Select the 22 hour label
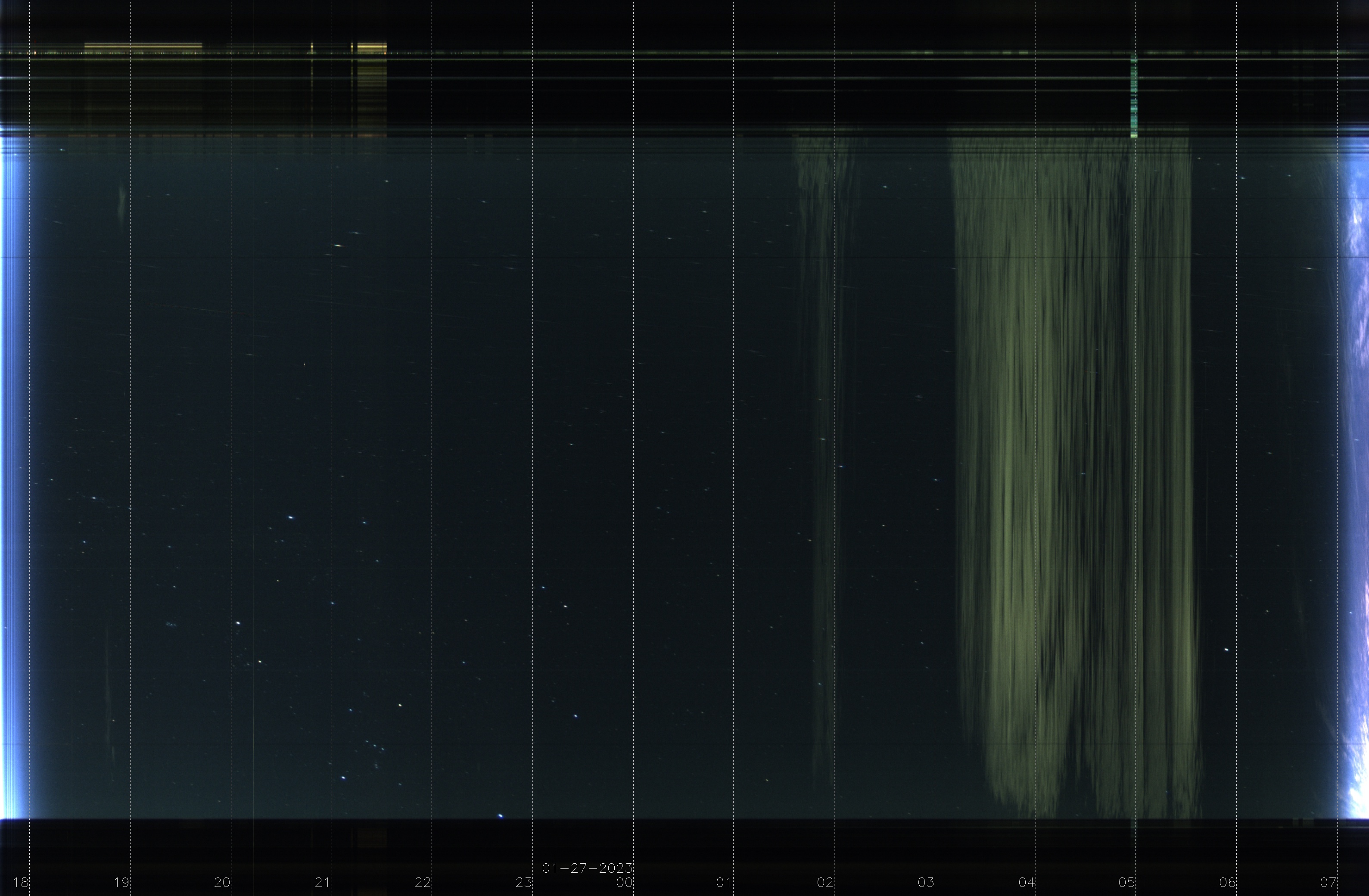This screenshot has width=1369, height=896. click(x=423, y=882)
